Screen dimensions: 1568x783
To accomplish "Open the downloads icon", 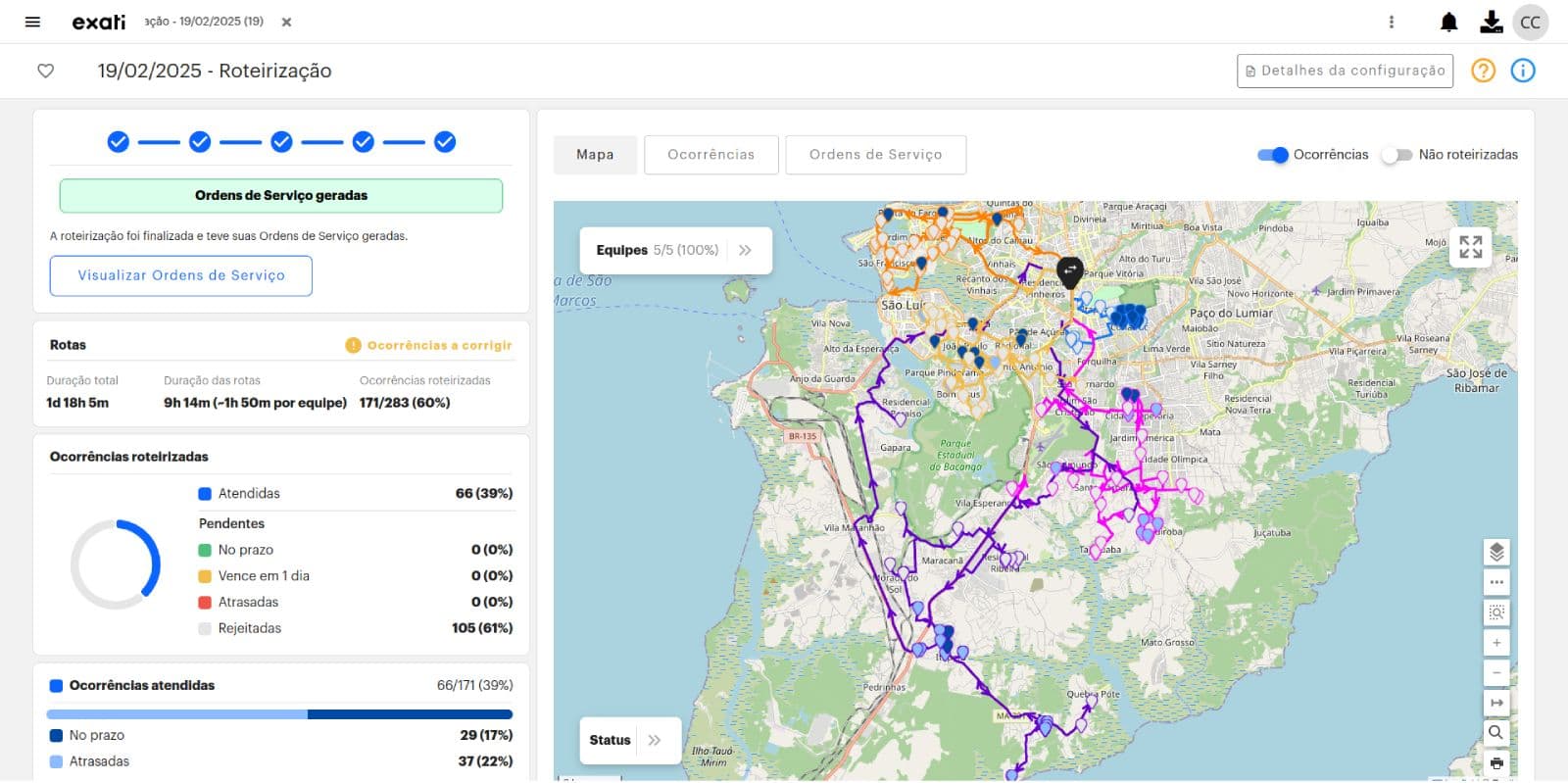I will click(1491, 22).
